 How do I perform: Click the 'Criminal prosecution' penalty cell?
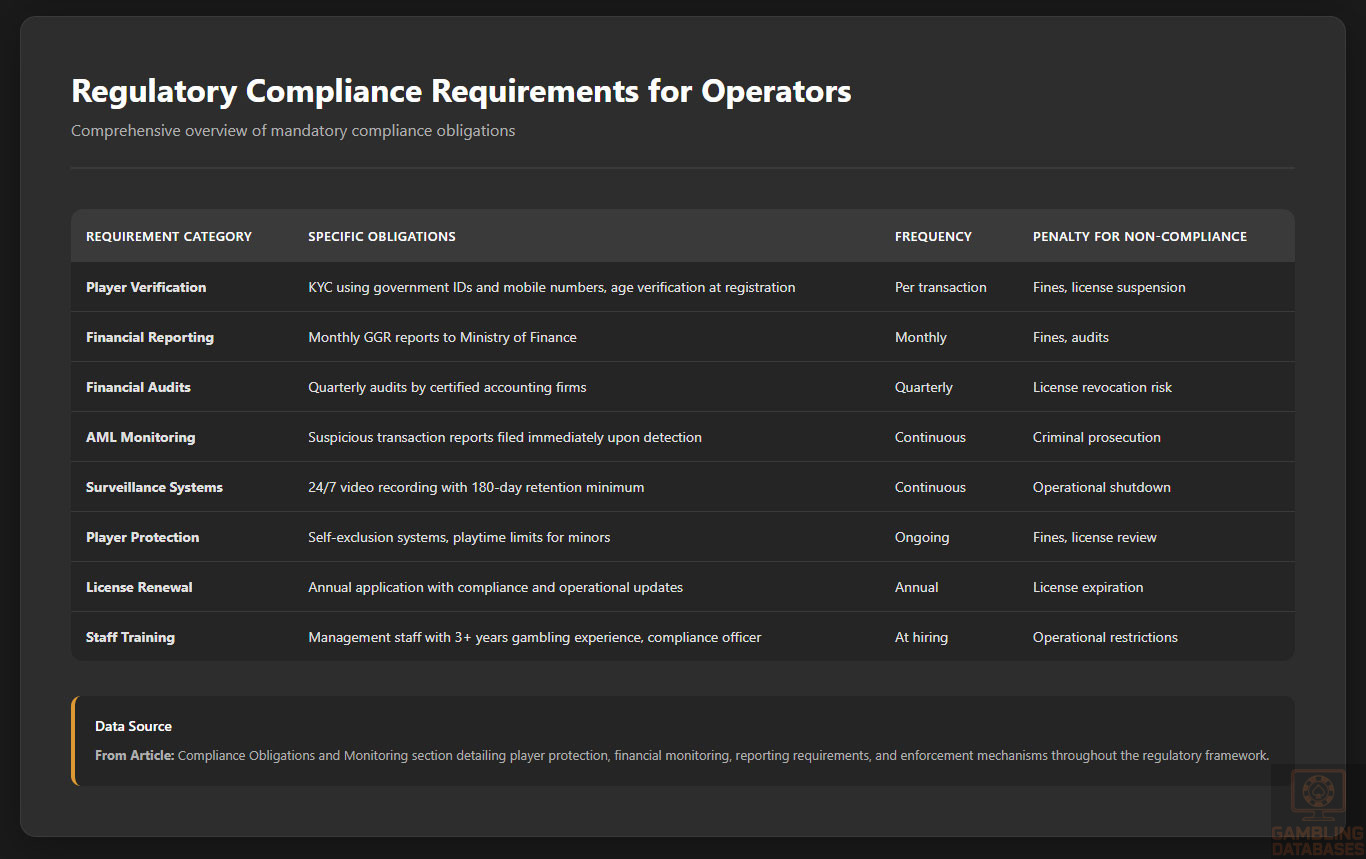1096,437
